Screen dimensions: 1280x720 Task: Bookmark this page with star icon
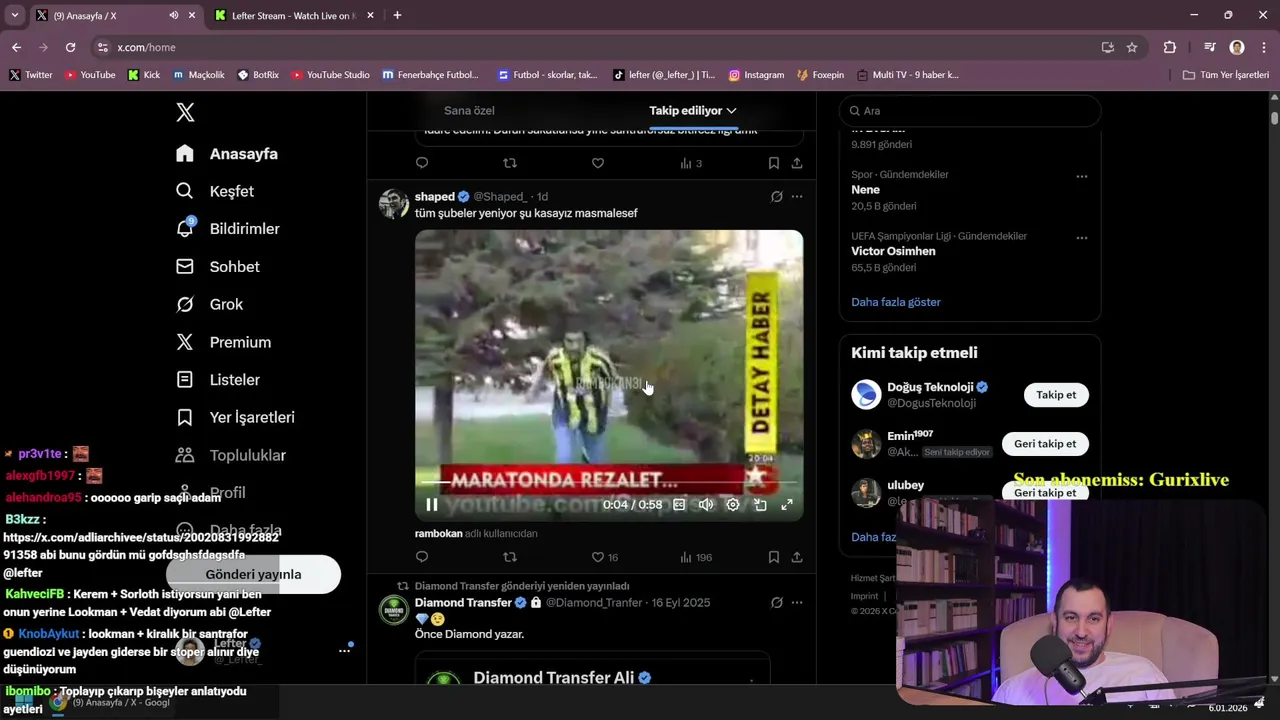(x=1132, y=47)
